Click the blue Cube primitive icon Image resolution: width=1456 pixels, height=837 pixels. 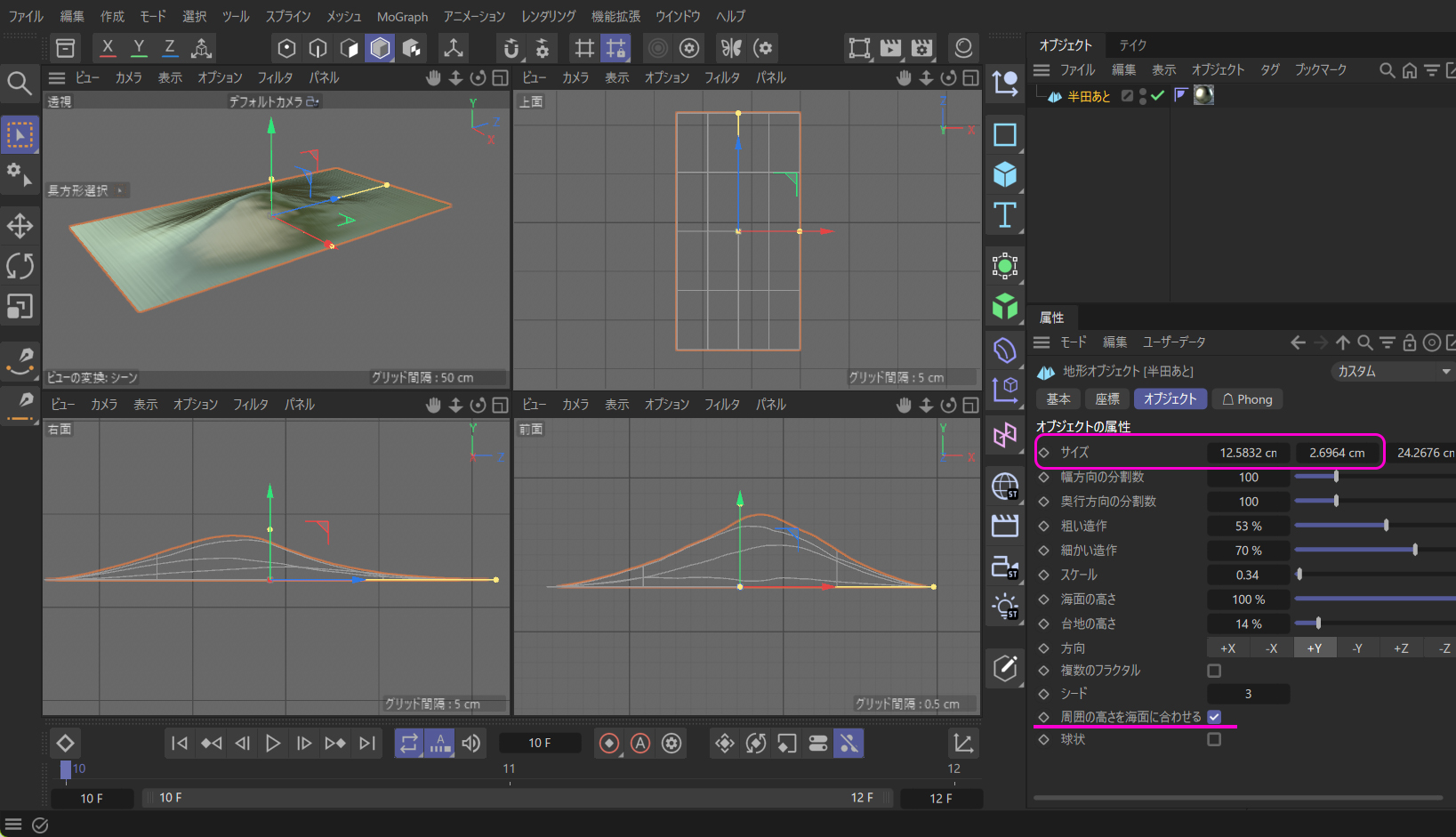click(1005, 175)
